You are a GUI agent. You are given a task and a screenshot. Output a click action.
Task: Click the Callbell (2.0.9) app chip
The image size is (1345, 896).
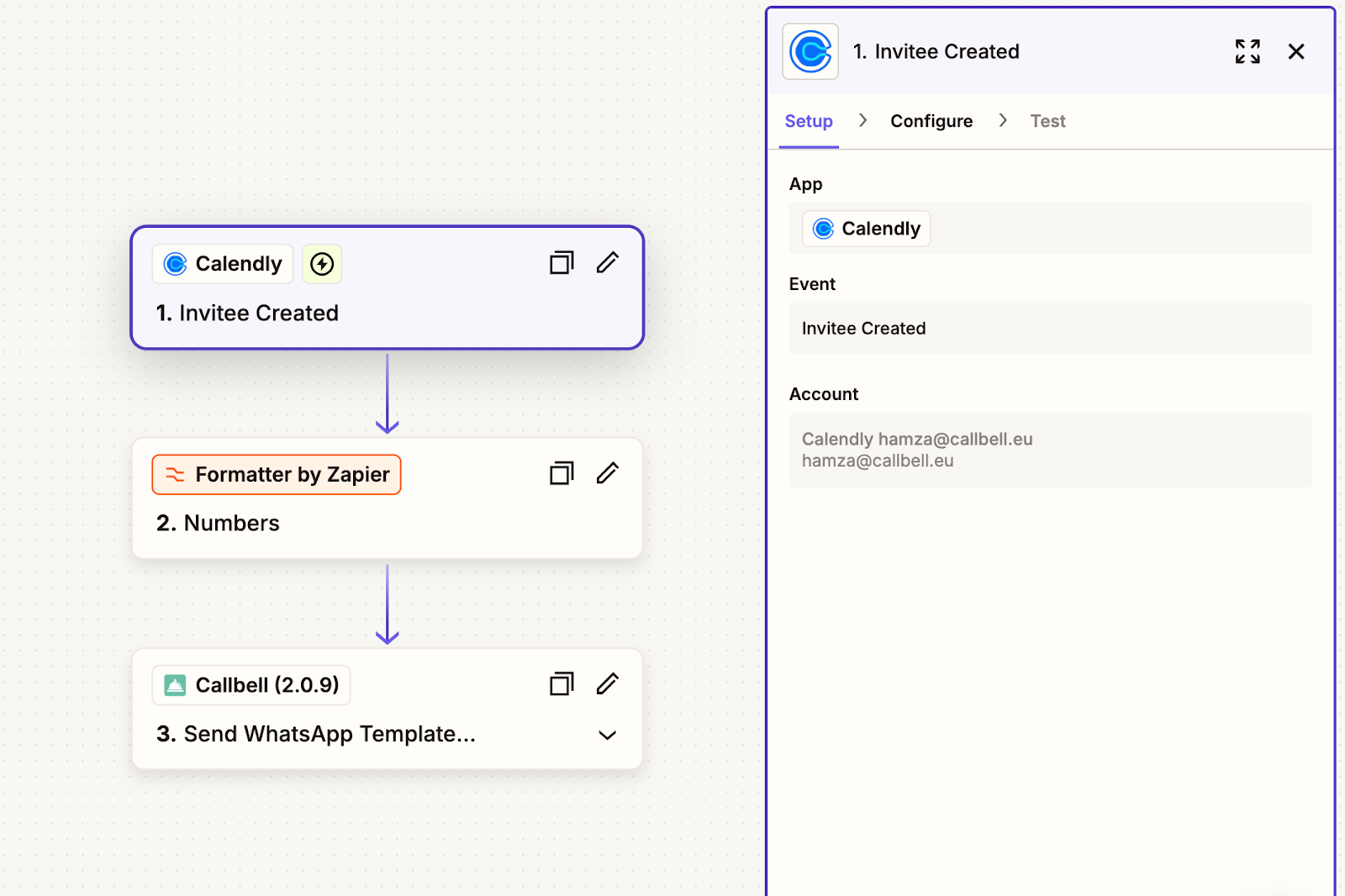[x=251, y=686]
